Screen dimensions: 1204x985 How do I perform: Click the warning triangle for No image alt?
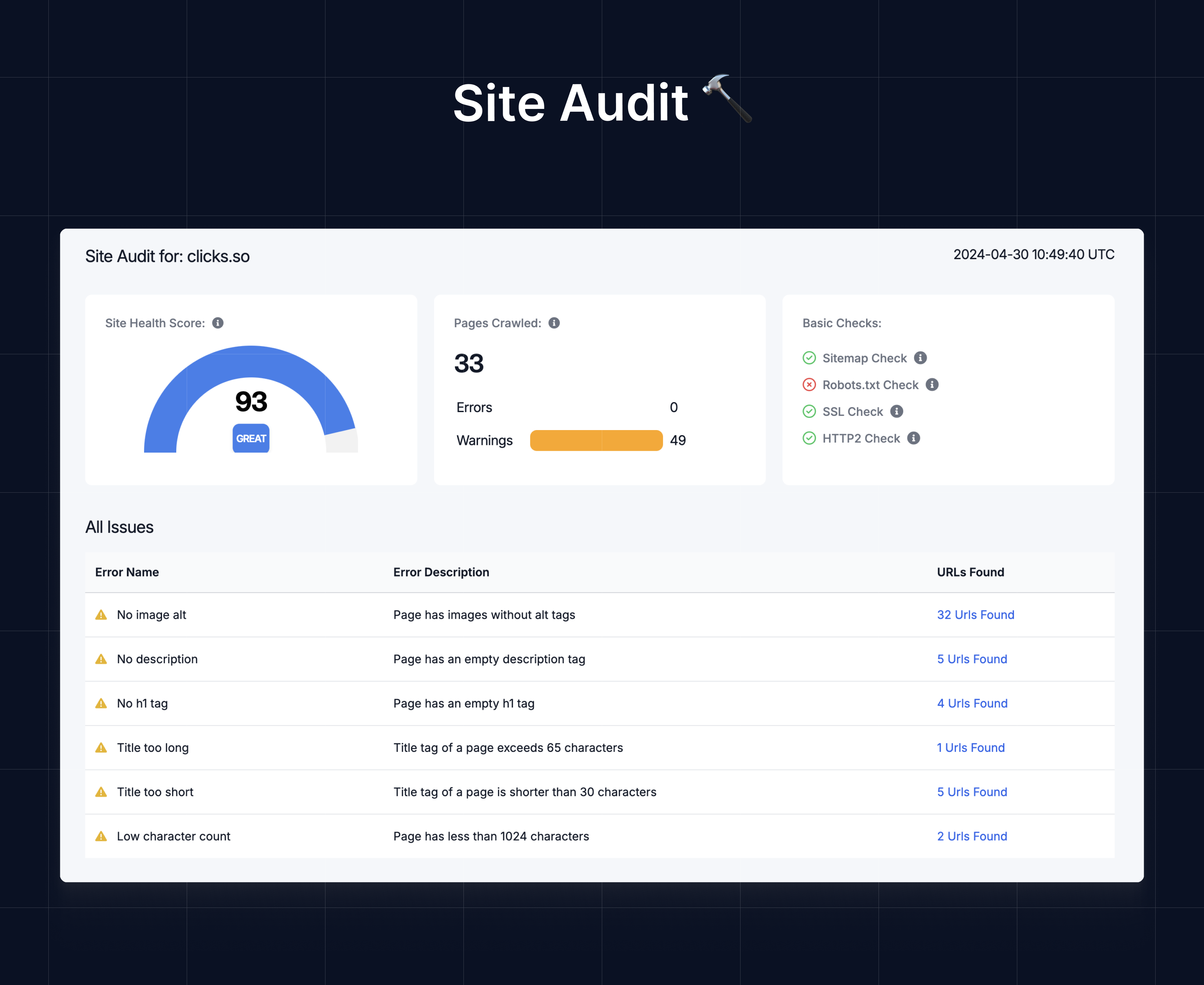coord(101,614)
